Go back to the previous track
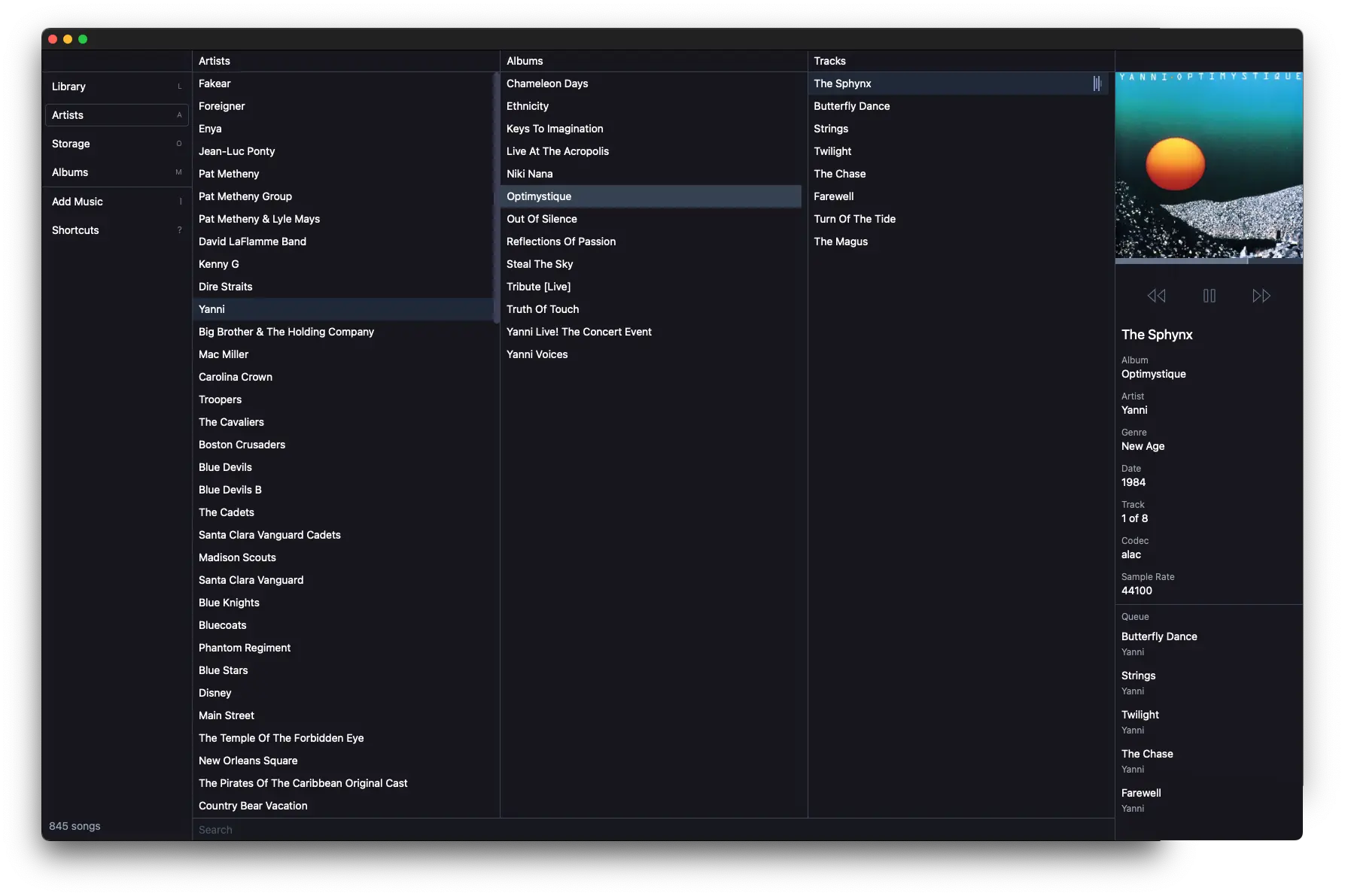This screenshot has height=896, width=1345. [1156, 296]
